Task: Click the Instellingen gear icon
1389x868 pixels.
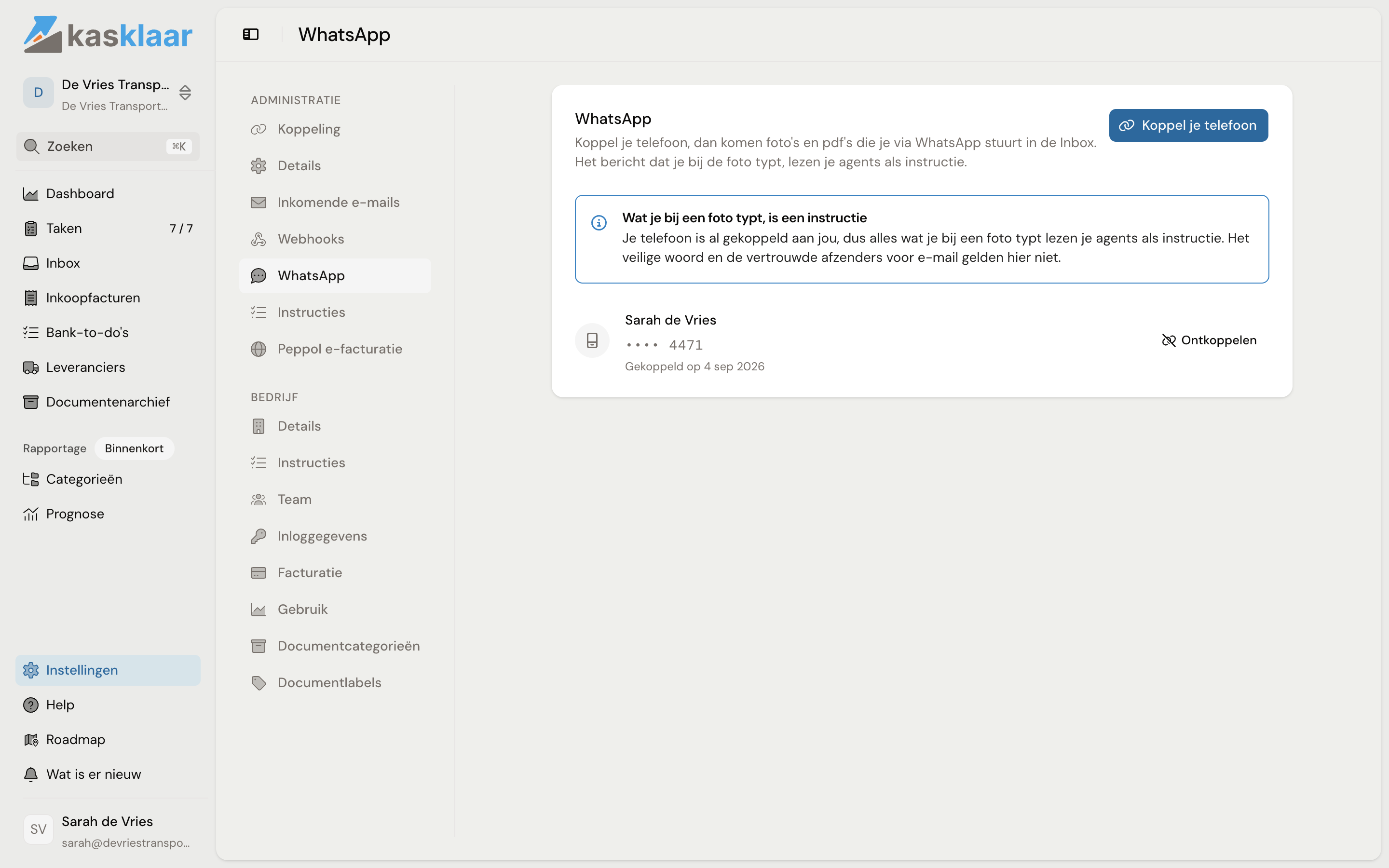Action: click(x=30, y=670)
